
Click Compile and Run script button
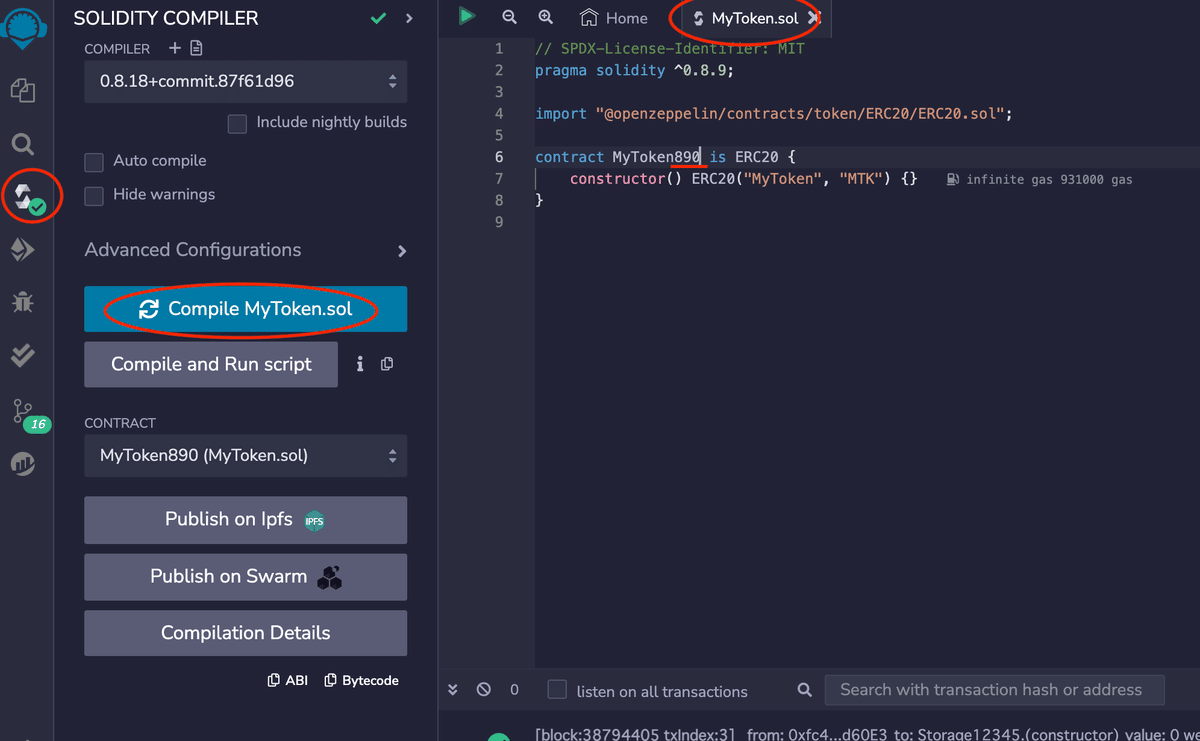pos(211,364)
